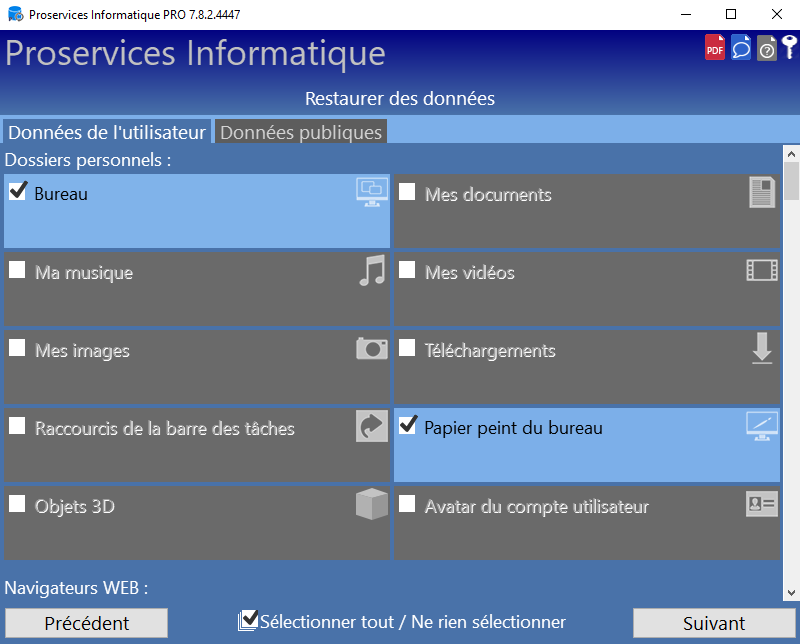The height and width of the screenshot is (644, 800).
Task: Uncheck the Bureau checkbox
Action: [17, 191]
